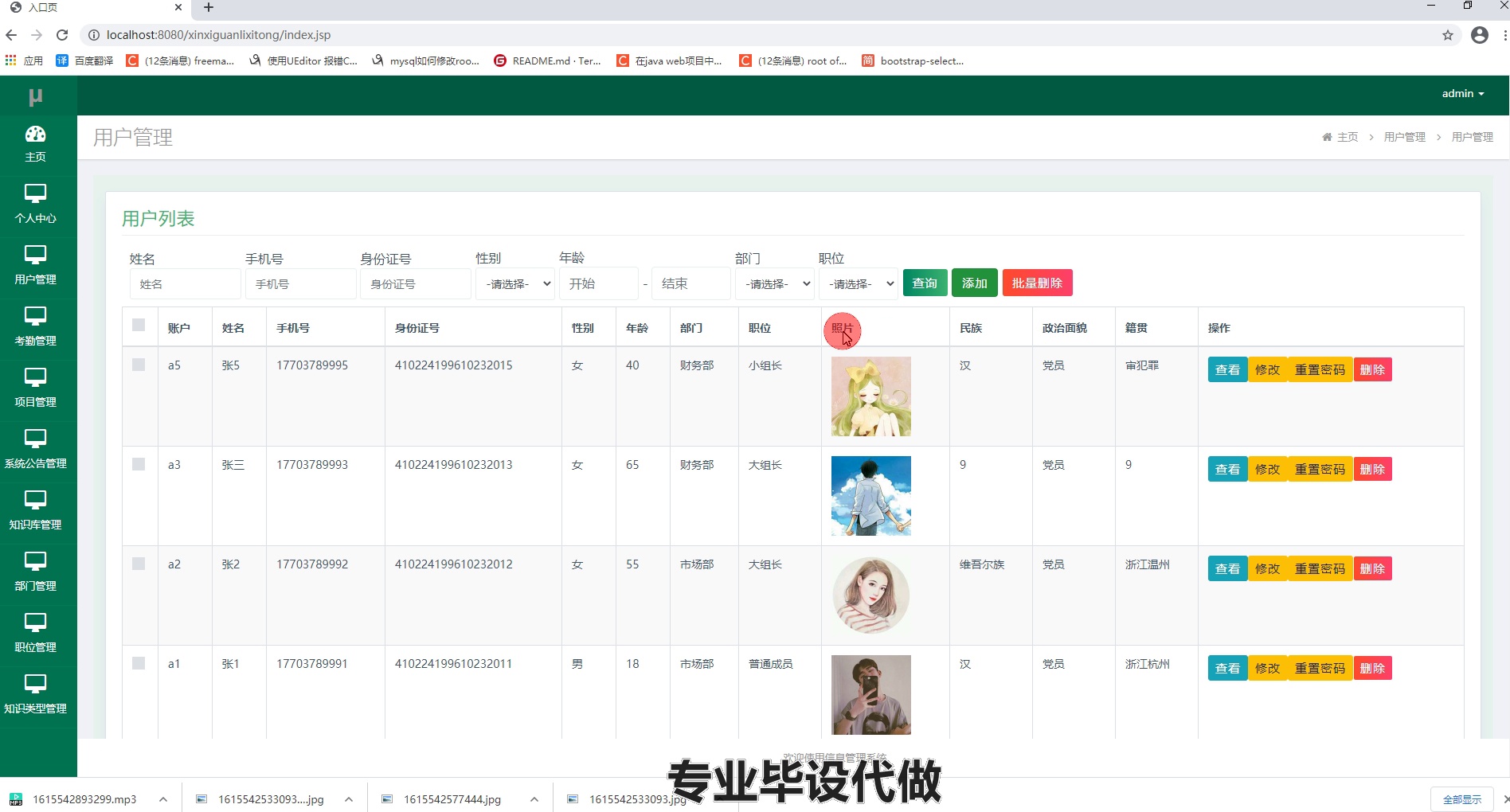The image size is (1510, 812).
Task: Check the row checkbox for user a2
Action: (139, 563)
